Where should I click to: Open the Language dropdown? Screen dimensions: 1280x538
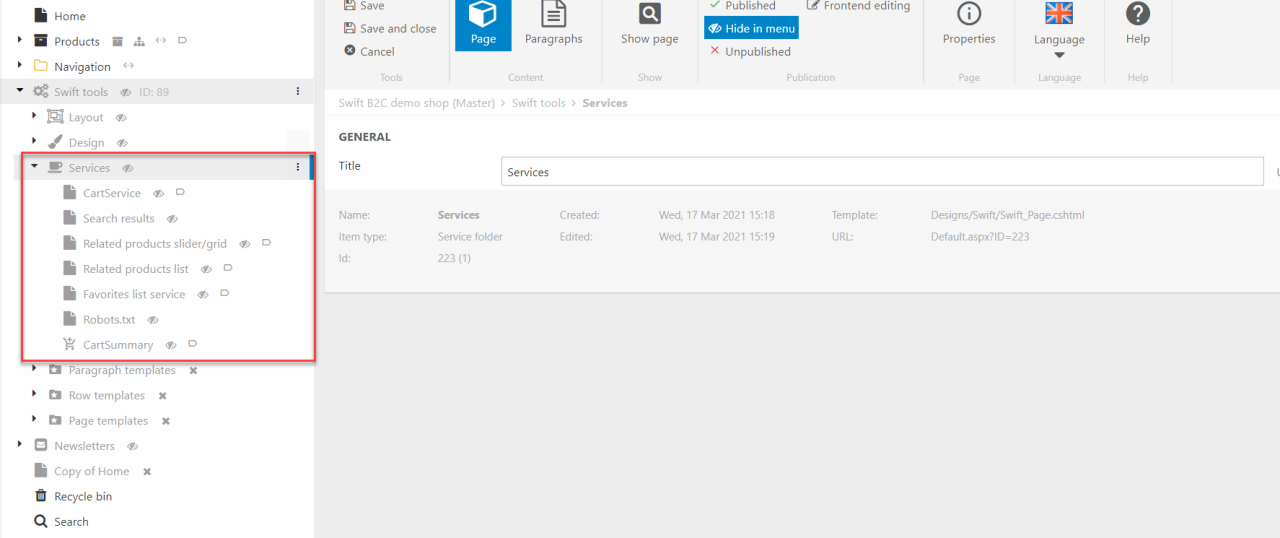point(1059,41)
